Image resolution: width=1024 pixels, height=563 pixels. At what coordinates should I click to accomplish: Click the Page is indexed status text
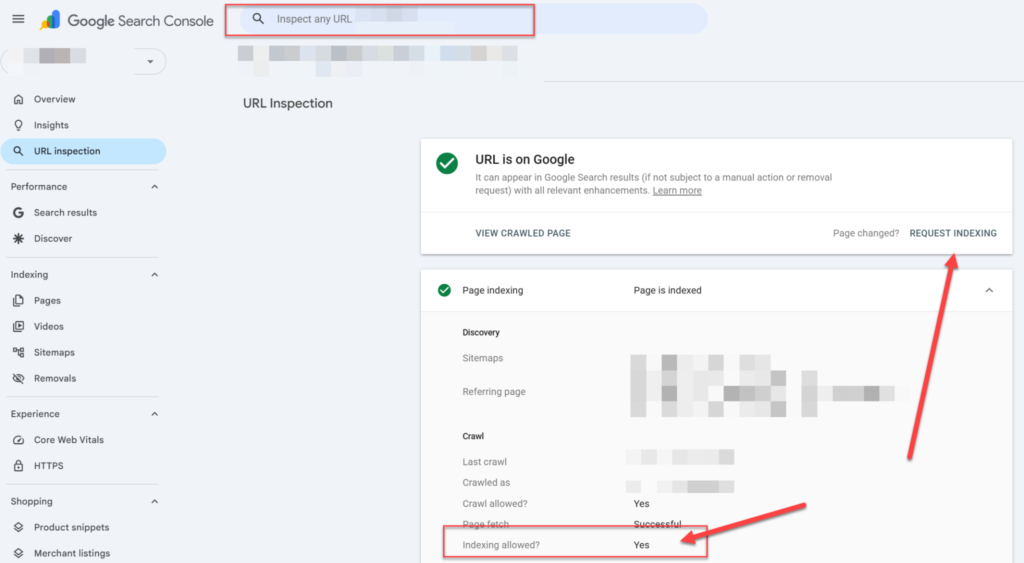667,291
